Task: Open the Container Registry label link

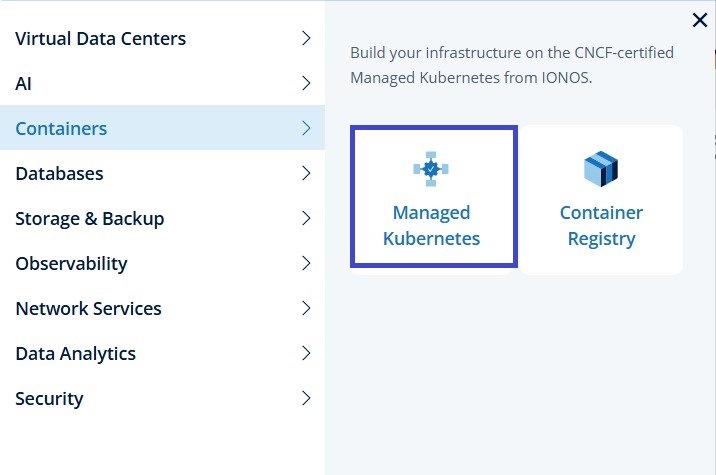Action: click(601, 226)
